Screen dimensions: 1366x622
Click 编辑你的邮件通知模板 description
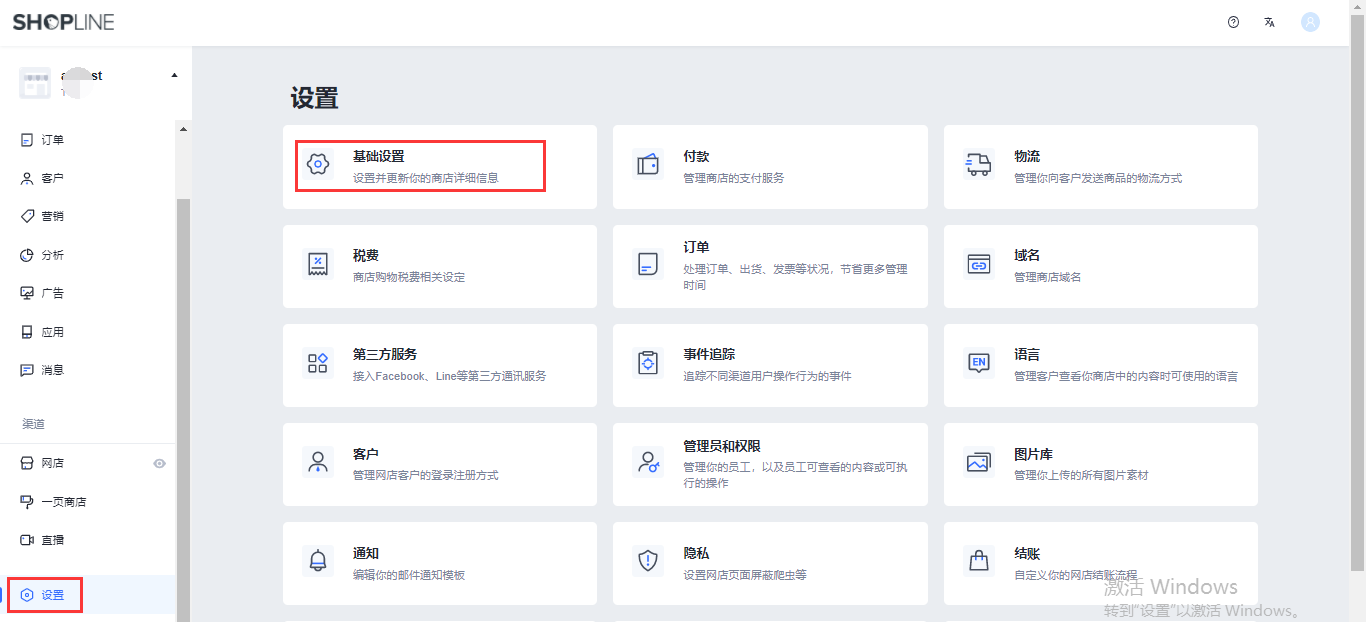point(409,575)
